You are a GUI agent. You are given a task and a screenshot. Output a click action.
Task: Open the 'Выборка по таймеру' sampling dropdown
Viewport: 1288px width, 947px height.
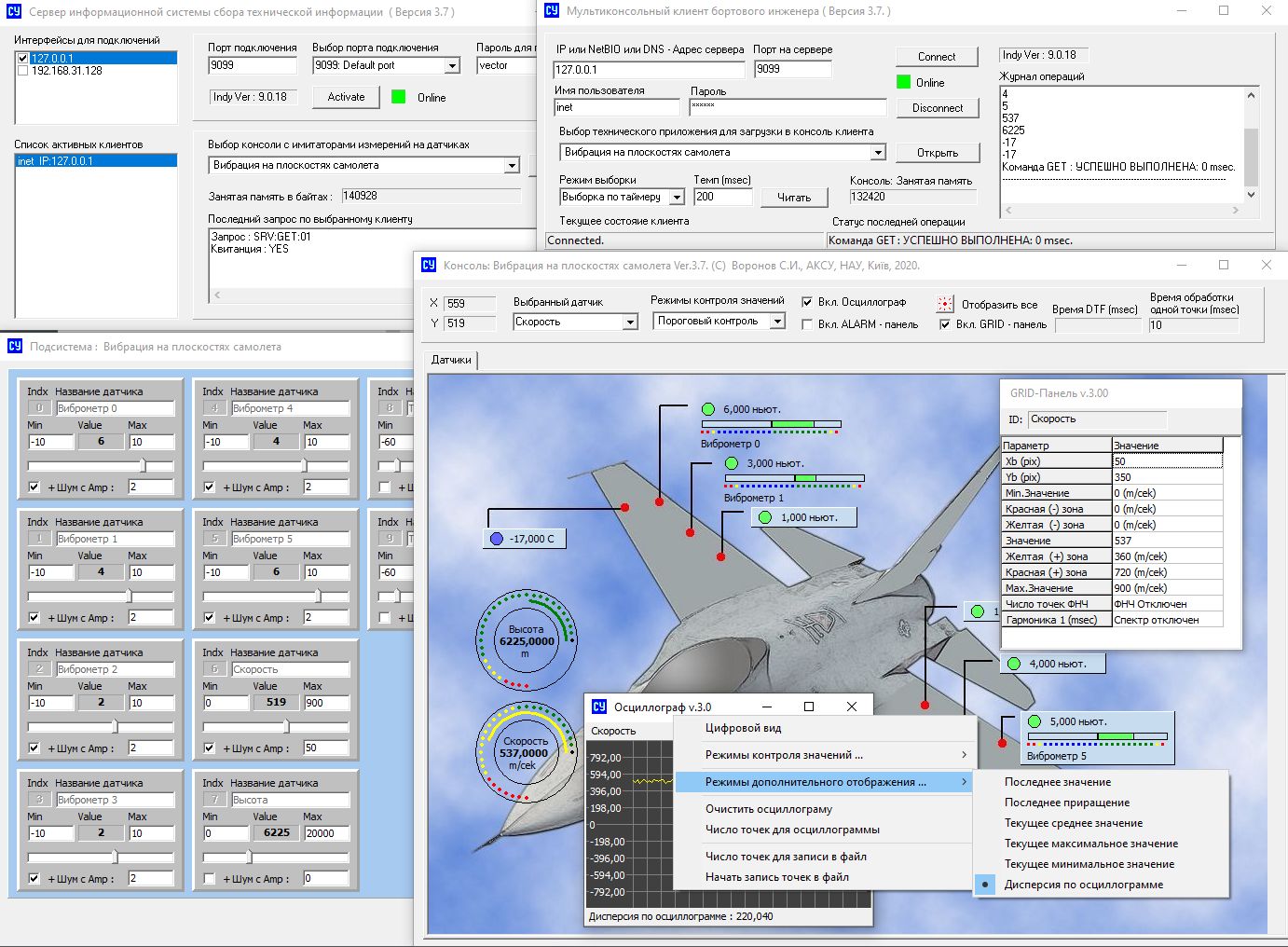click(x=677, y=198)
